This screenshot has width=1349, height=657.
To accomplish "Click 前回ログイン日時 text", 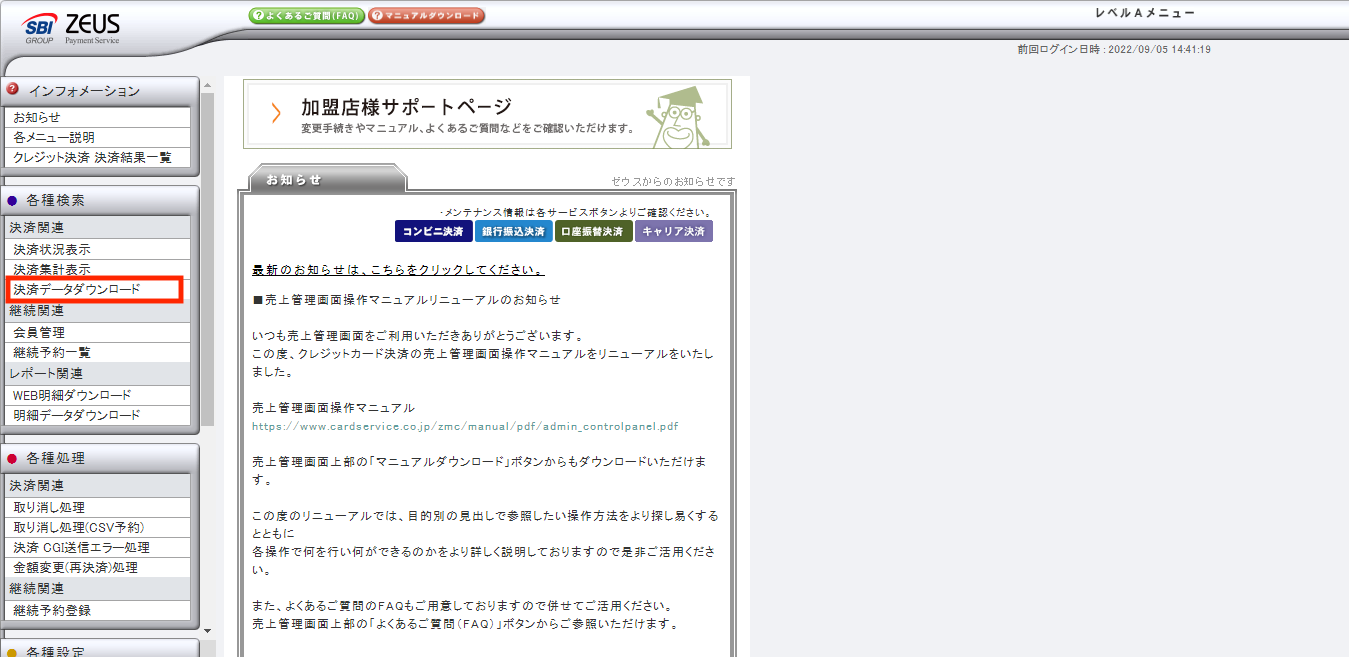I will 1114,49.
